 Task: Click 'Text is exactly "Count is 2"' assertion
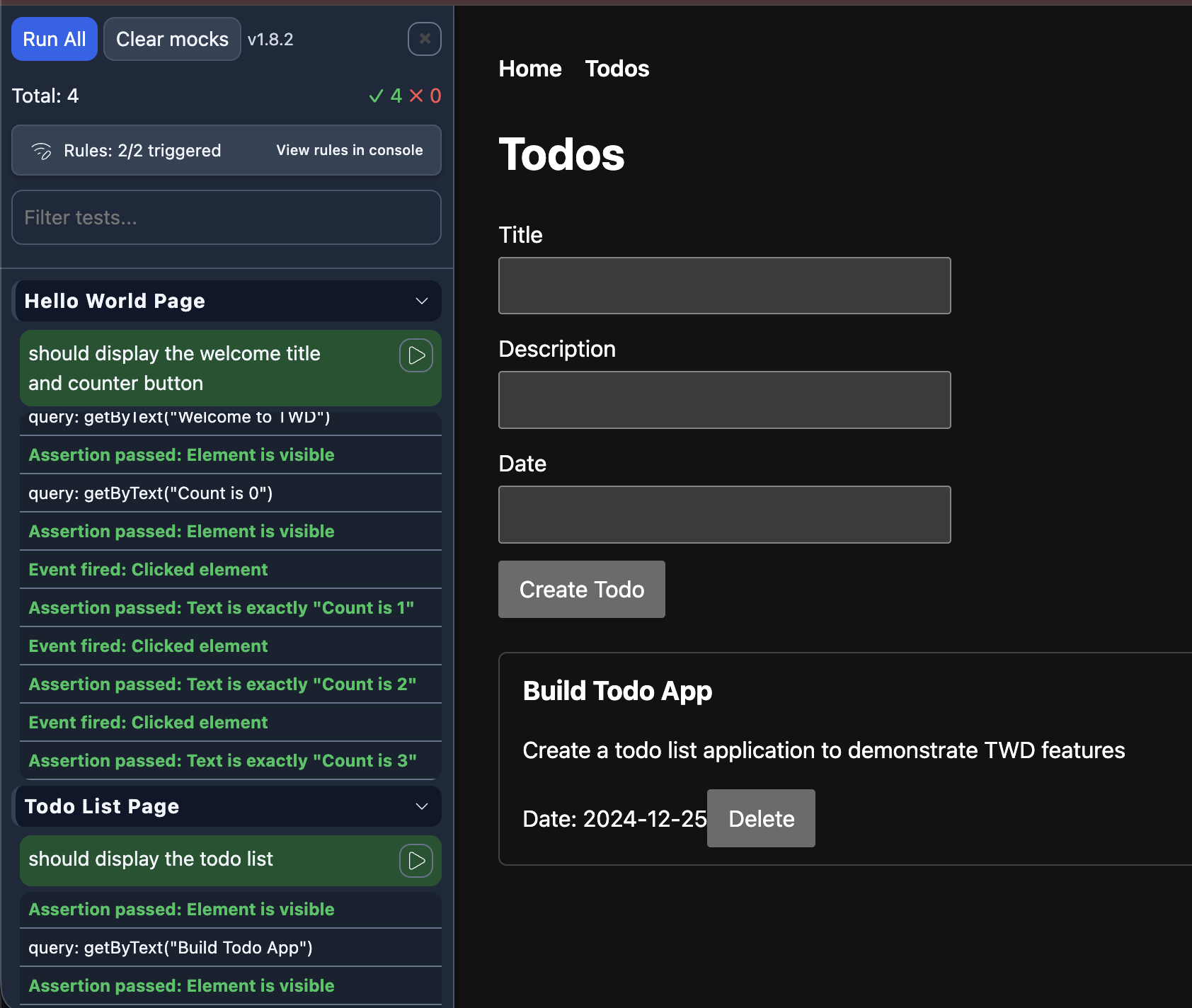(x=231, y=685)
